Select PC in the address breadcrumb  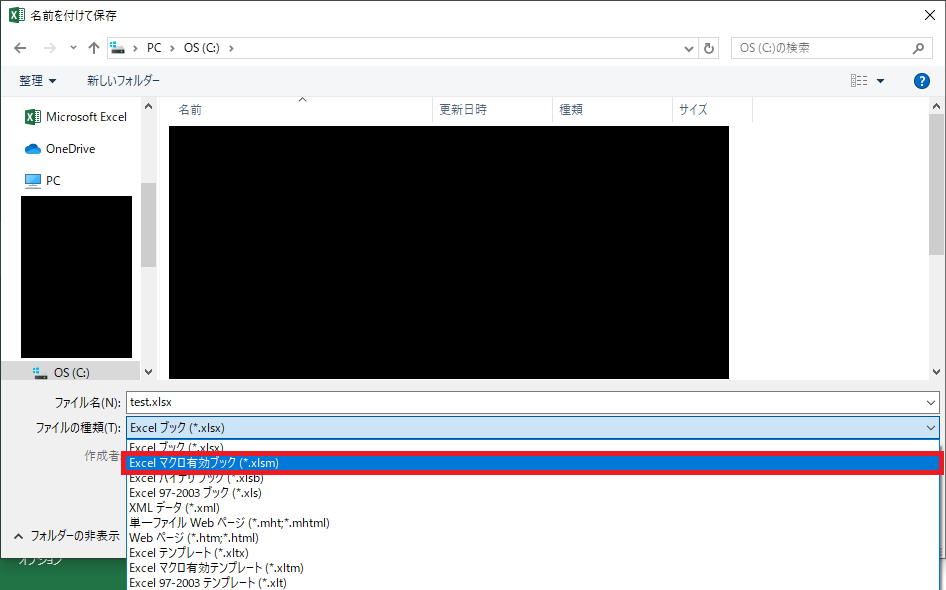(x=154, y=48)
